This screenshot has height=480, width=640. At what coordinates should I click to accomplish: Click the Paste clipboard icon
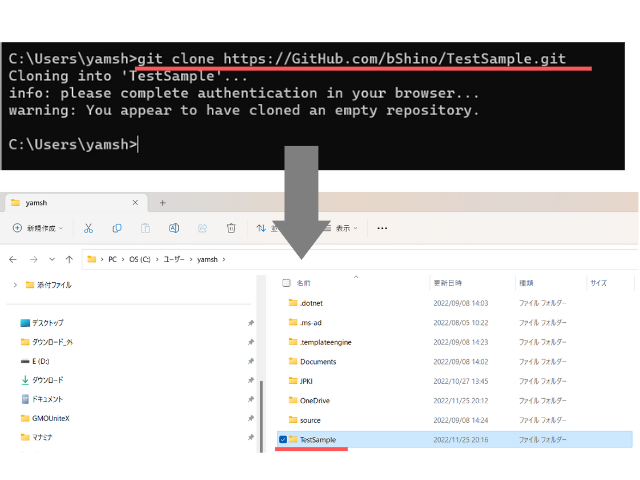[145, 228]
